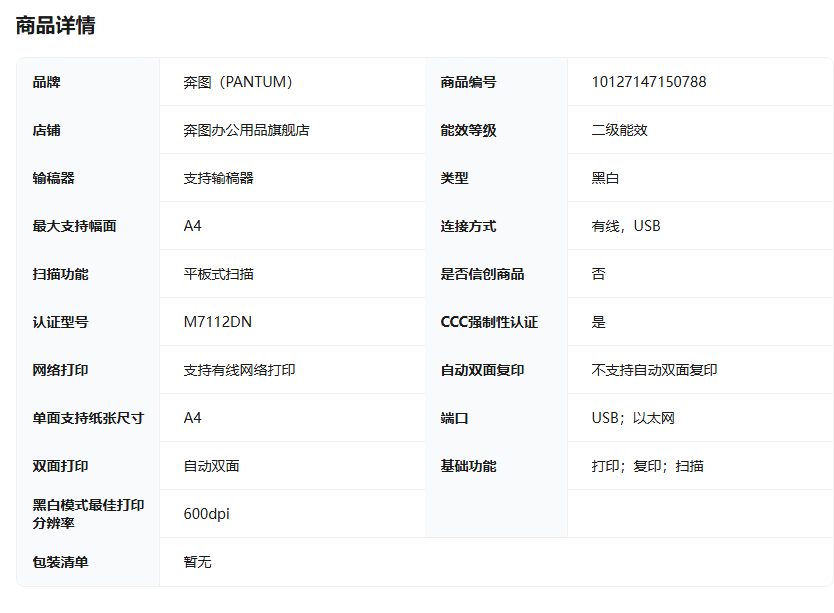Screen dimensions: 834x613
Task: Select A4 value beside 最大支持幅面
Action: coord(193,226)
